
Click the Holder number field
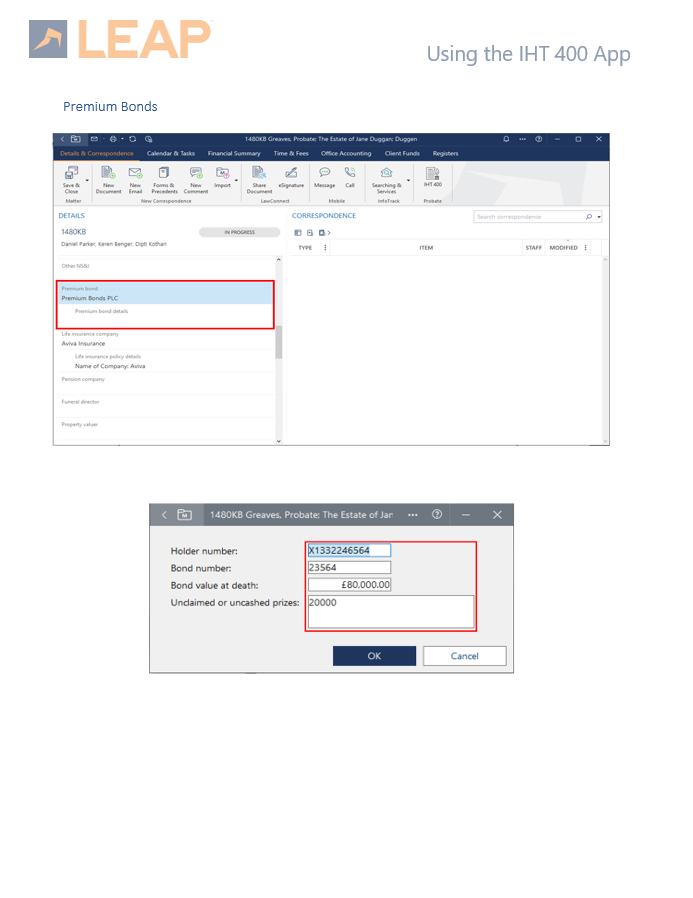349,550
